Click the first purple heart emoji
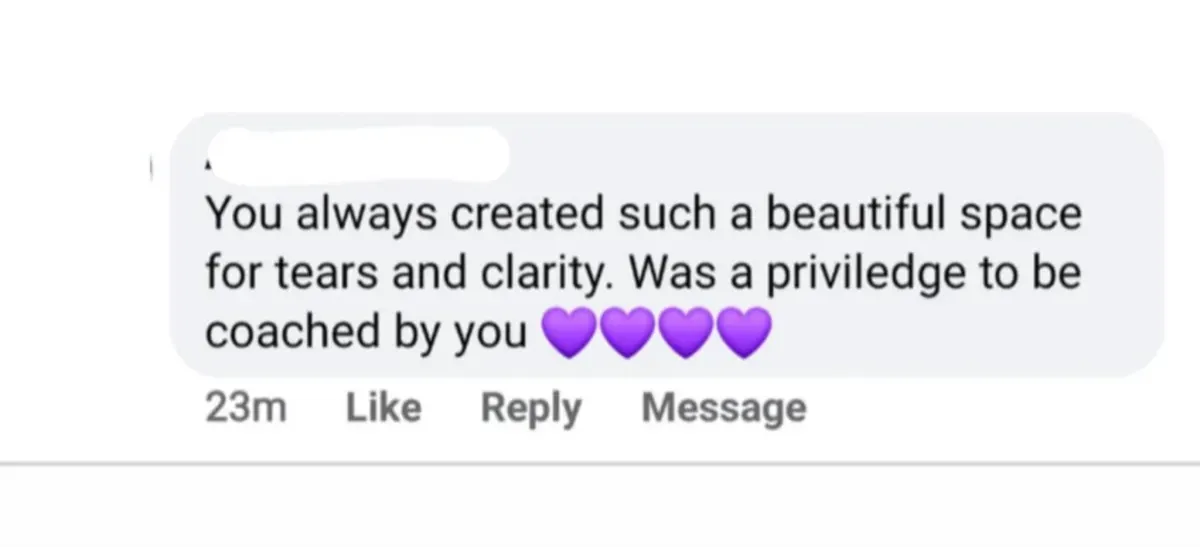This screenshot has width=1200, height=547. tap(568, 333)
